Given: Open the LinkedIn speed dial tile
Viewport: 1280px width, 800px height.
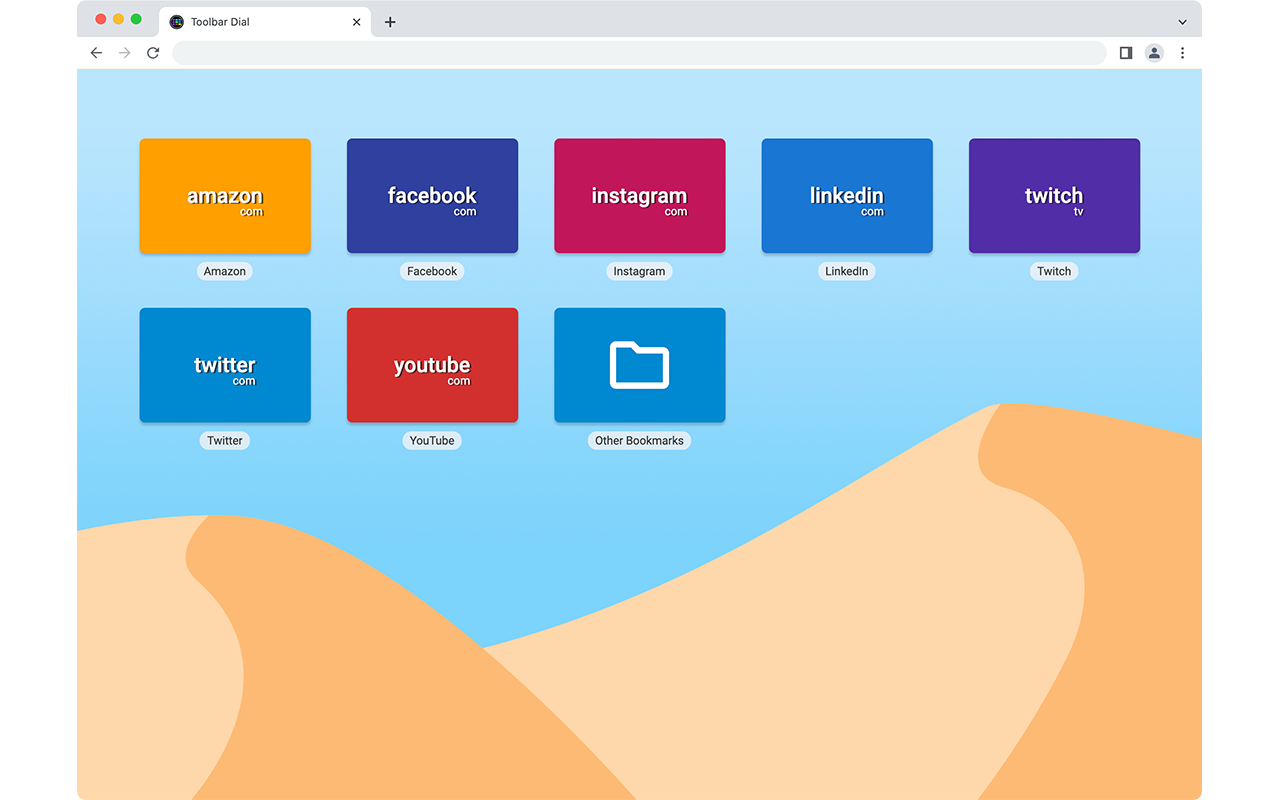Looking at the screenshot, I should coord(847,196).
